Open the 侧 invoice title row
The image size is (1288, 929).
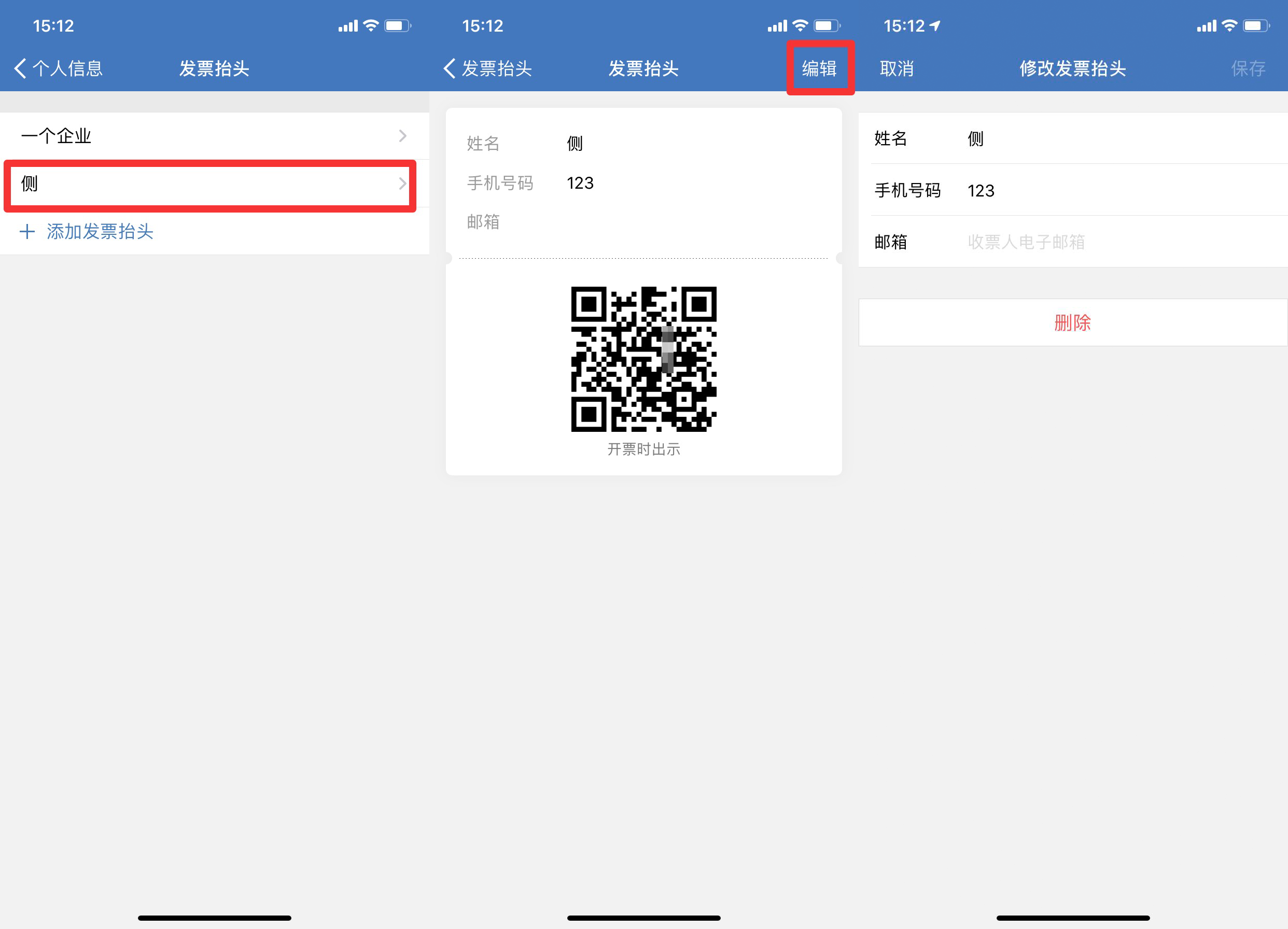[215, 184]
